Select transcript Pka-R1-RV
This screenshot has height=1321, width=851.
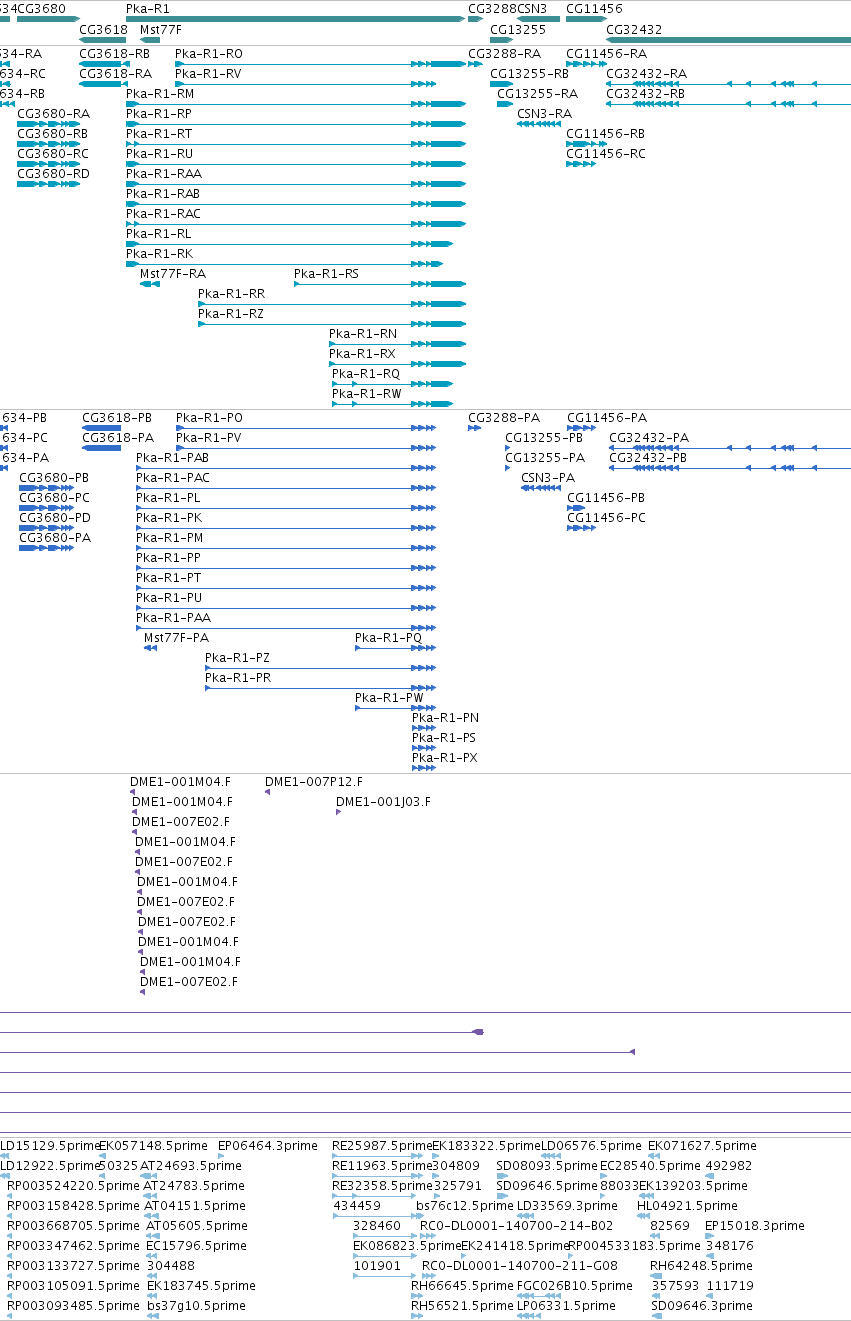208,74
